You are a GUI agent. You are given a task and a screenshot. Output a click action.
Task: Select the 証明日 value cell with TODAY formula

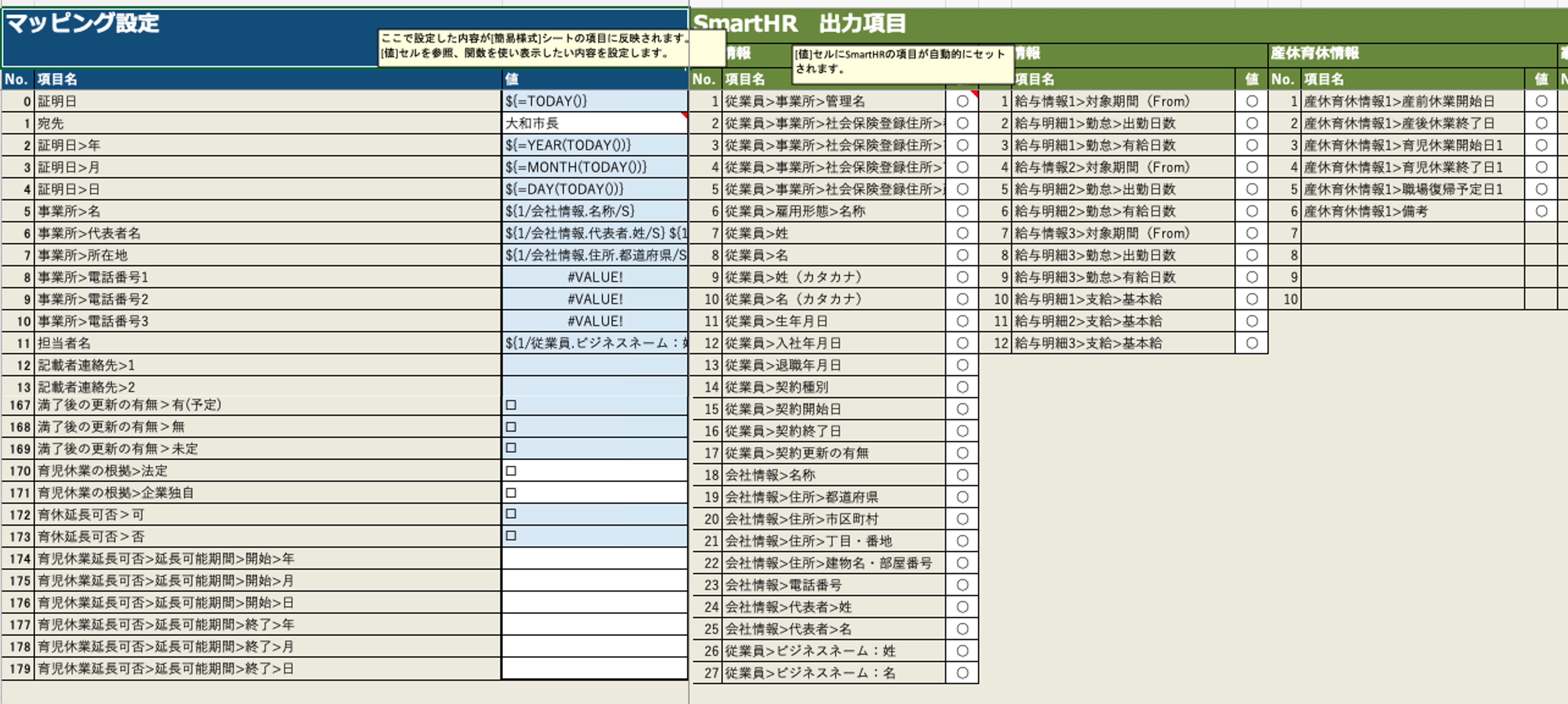pyautogui.click(x=594, y=101)
